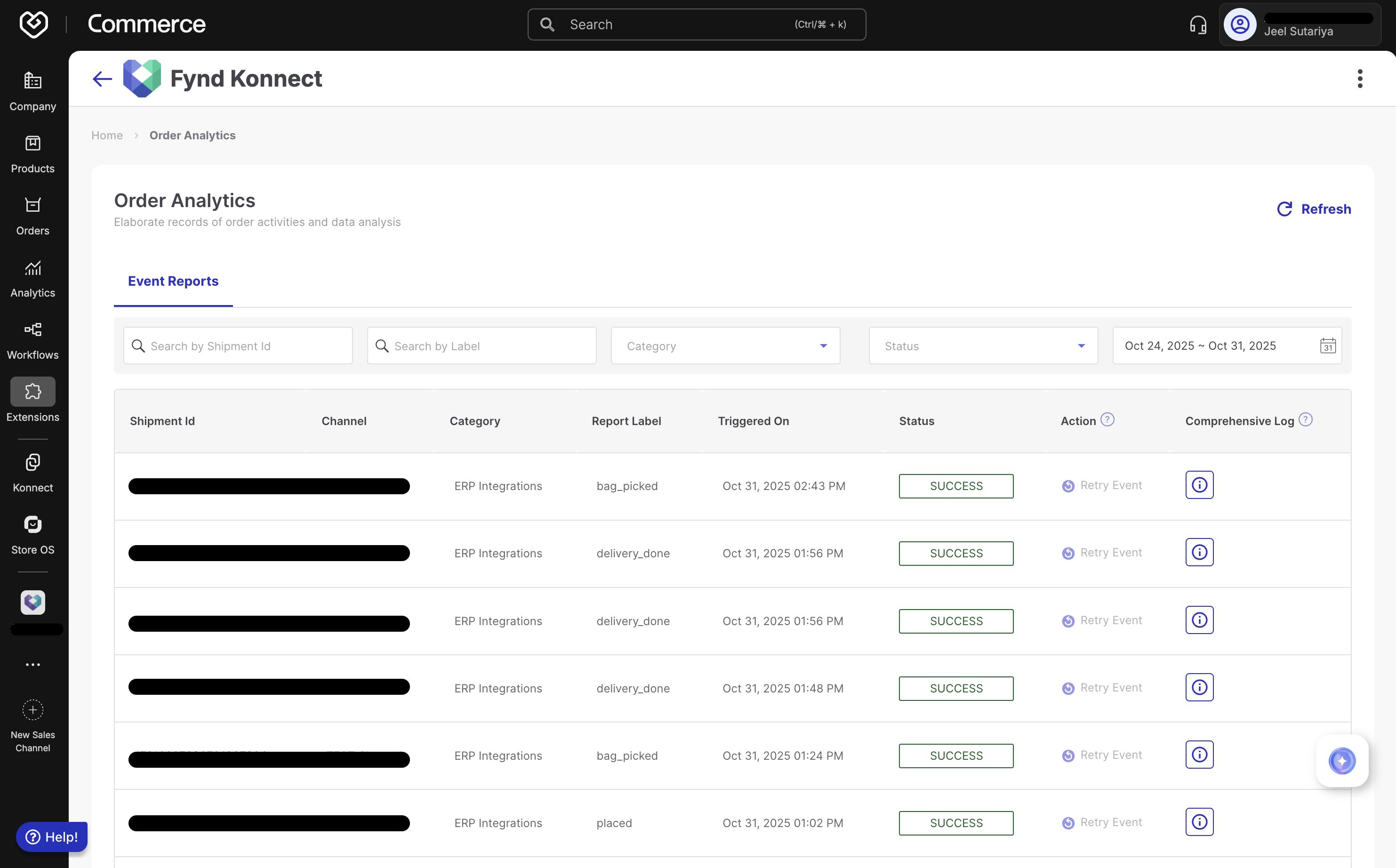1396x868 pixels.
Task: Expand the Status filter dropdown
Action: [x=983, y=346]
